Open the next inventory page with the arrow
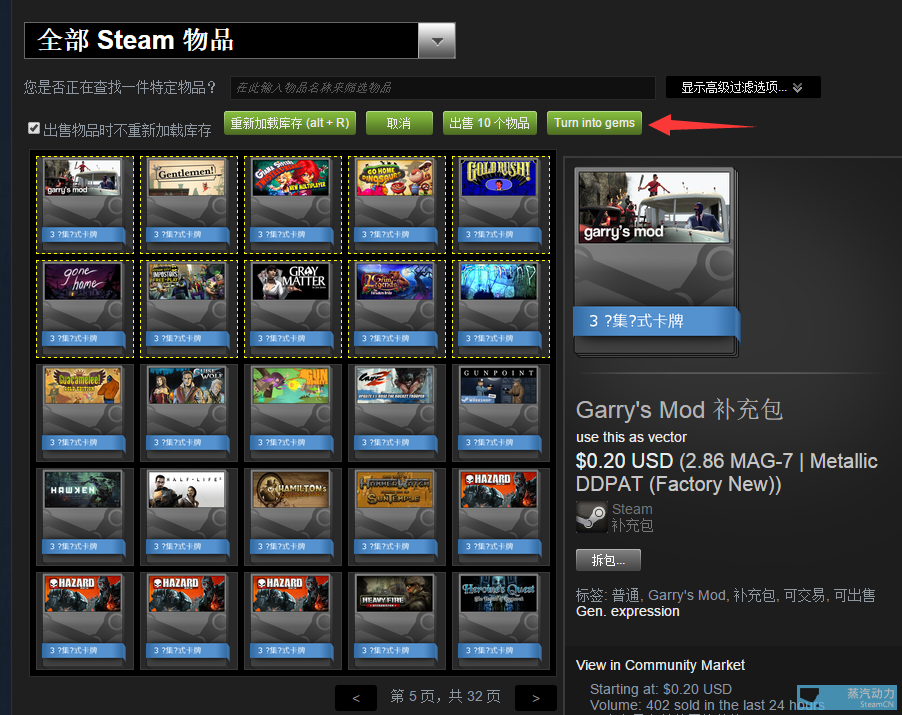Viewport: 902px width, 715px height. point(535,698)
